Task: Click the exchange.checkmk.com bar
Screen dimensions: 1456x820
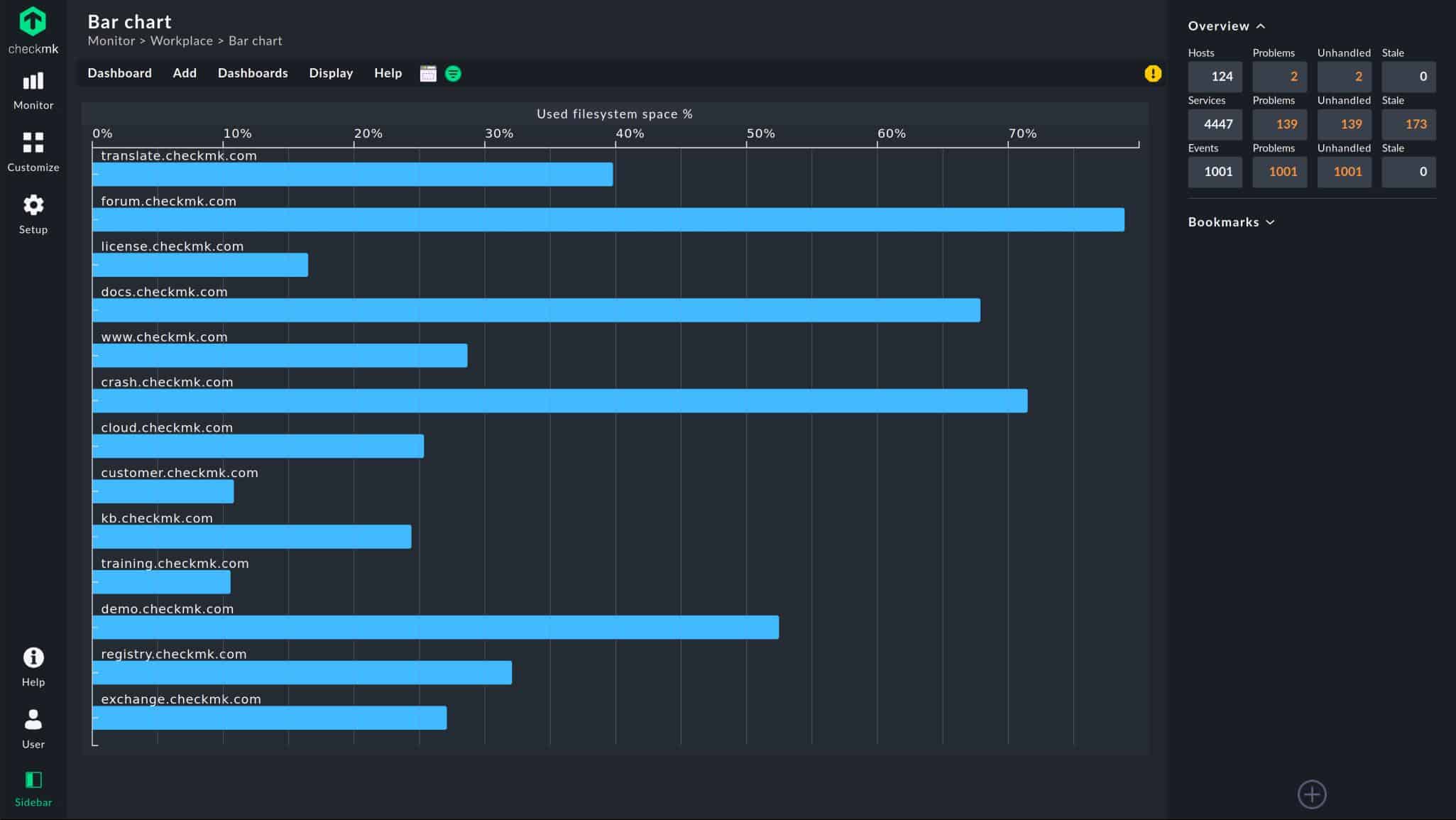Action: (269, 718)
